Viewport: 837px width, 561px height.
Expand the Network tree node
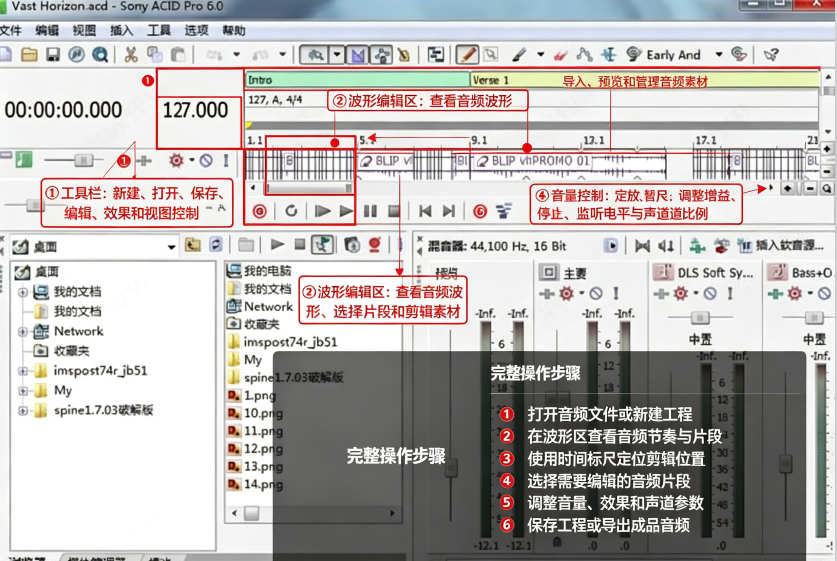pyautogui.click(x=22, y=331)
